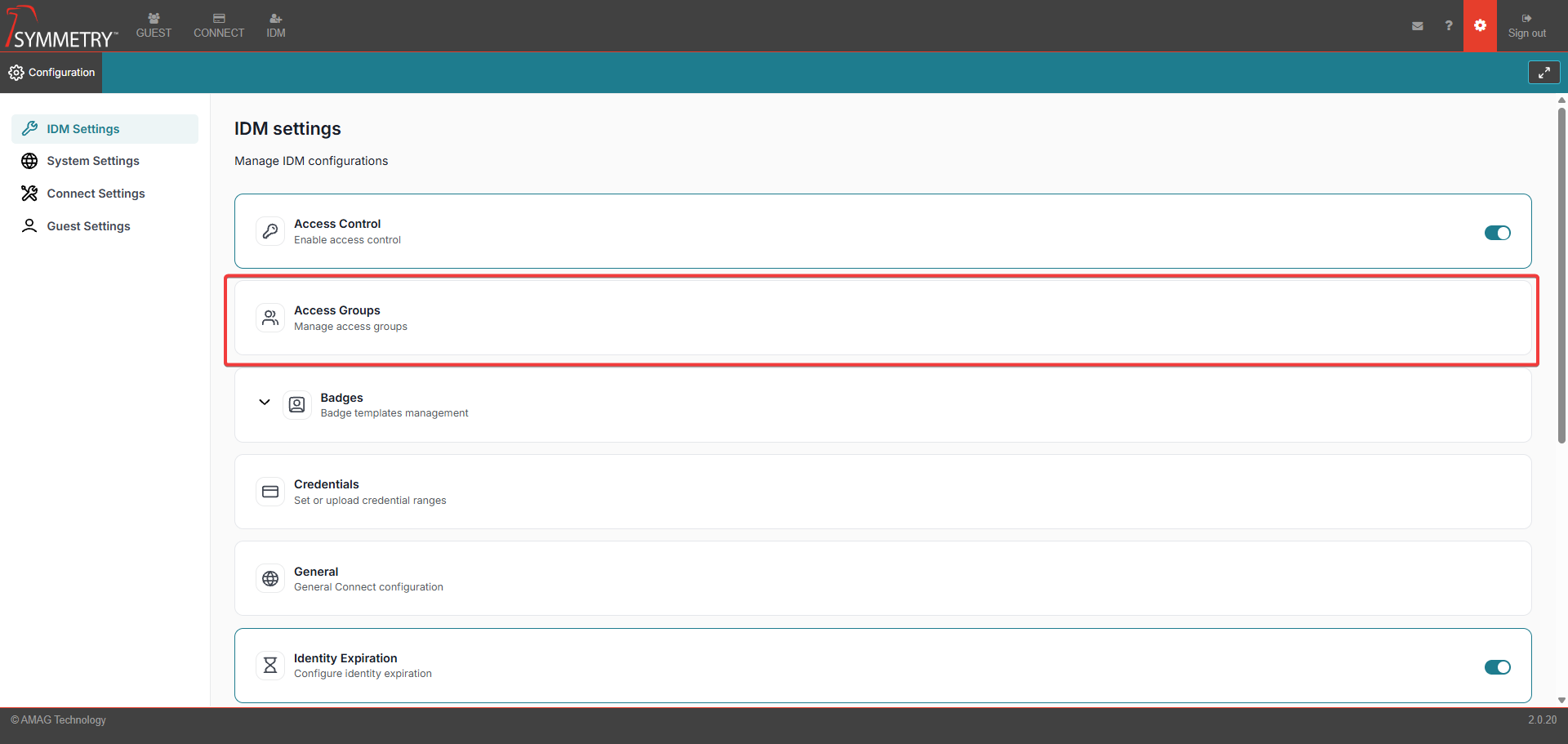
Task: Click the mail envelope icon in header
Action: [x=1417, y=26]
